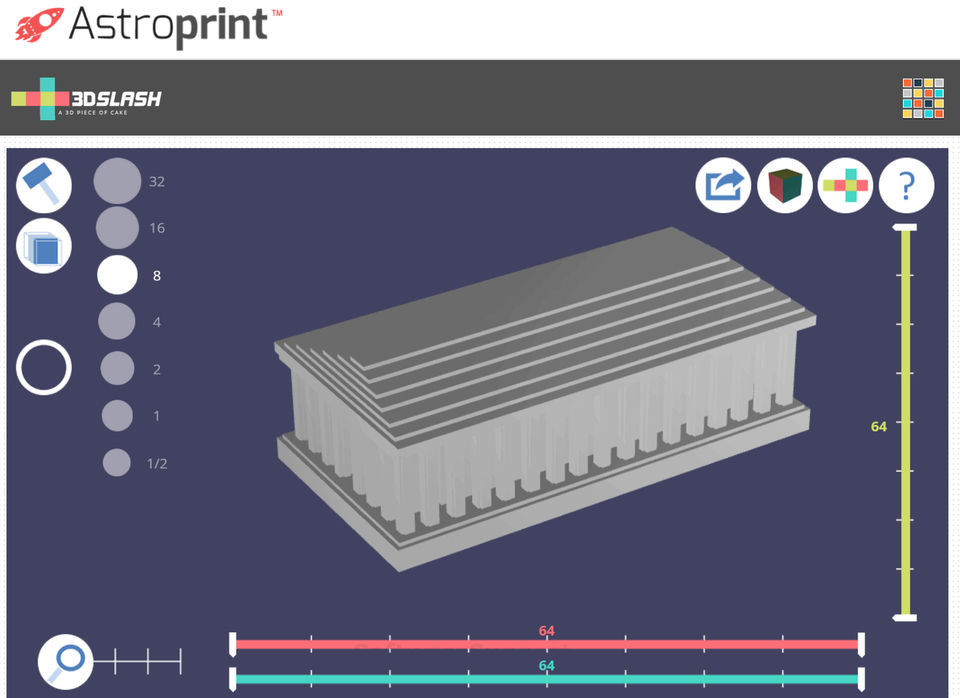
Task: Choose cube size 2
Action: pyautogui.click(x=117, y=369)
